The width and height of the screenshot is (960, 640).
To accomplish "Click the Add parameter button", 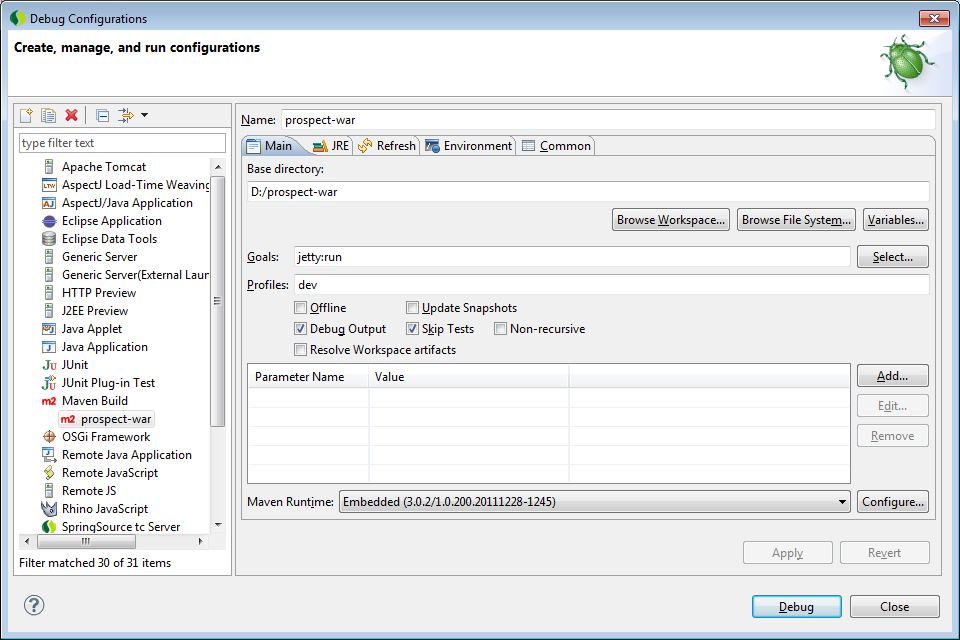I will (893, 375).
